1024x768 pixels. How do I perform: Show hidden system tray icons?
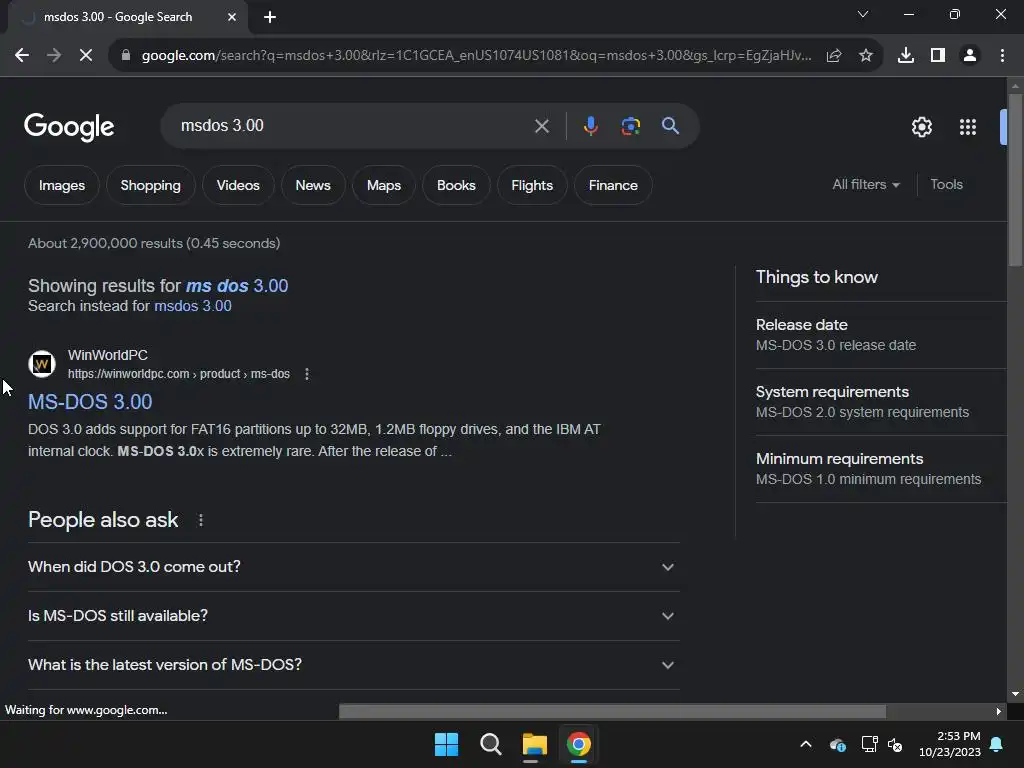(806, 744)
